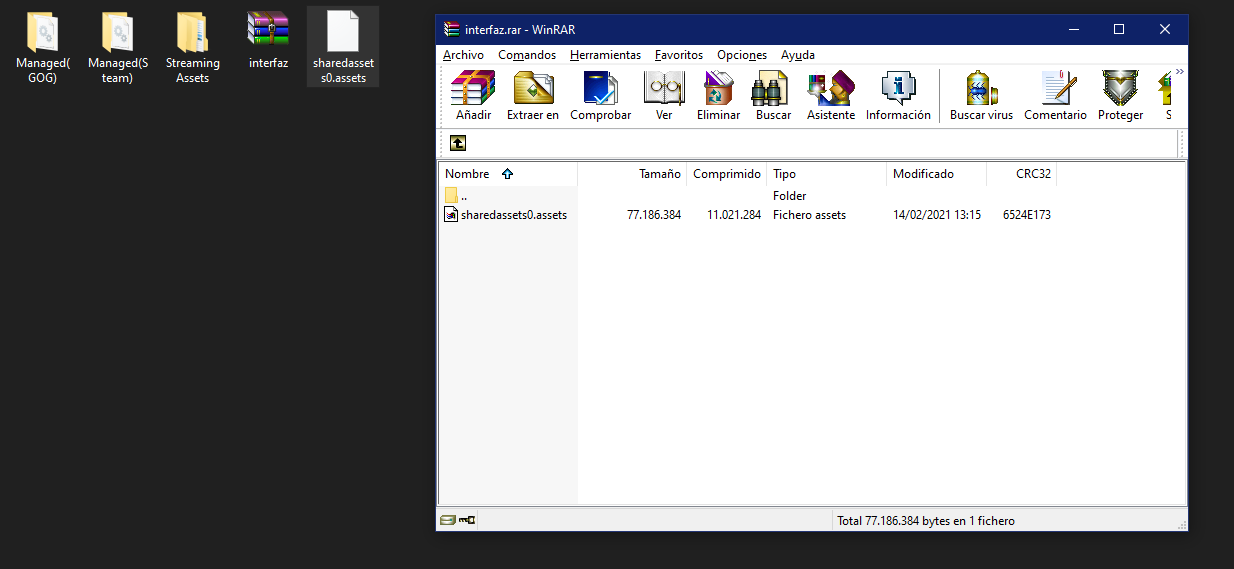
Task: Click the Ver file icon
Action: (664, 88)
